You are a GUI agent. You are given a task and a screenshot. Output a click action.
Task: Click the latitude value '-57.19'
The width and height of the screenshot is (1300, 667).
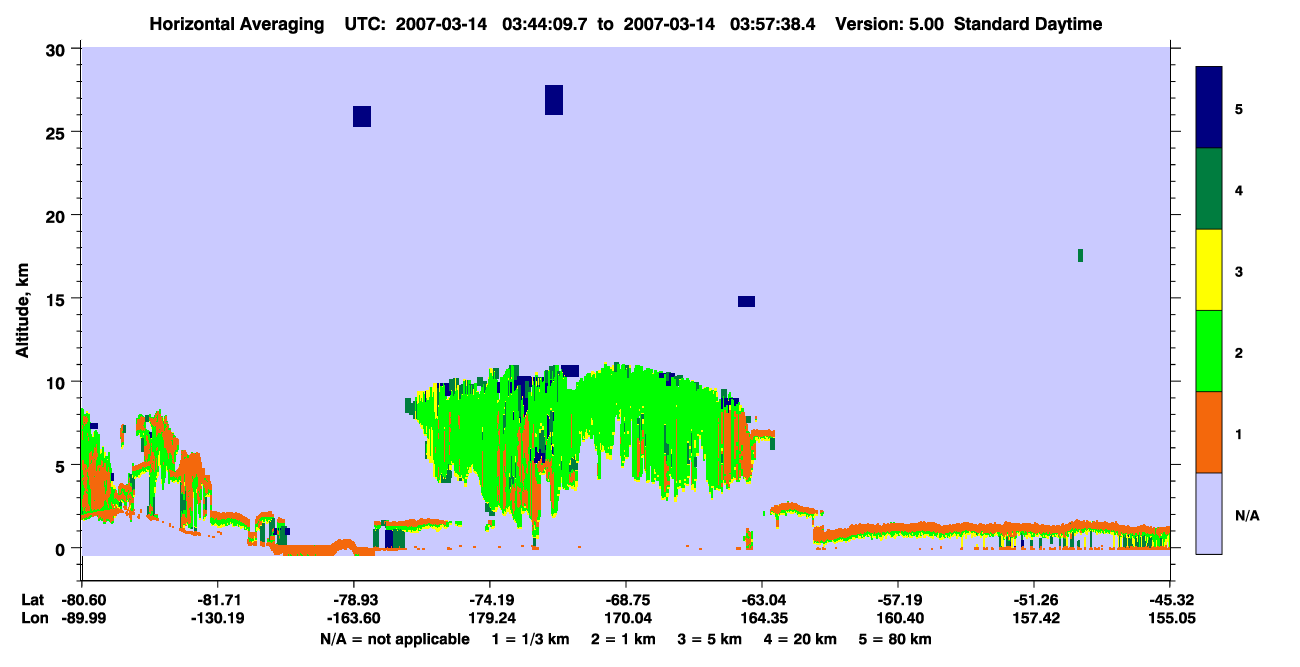[x=898, y=600]
